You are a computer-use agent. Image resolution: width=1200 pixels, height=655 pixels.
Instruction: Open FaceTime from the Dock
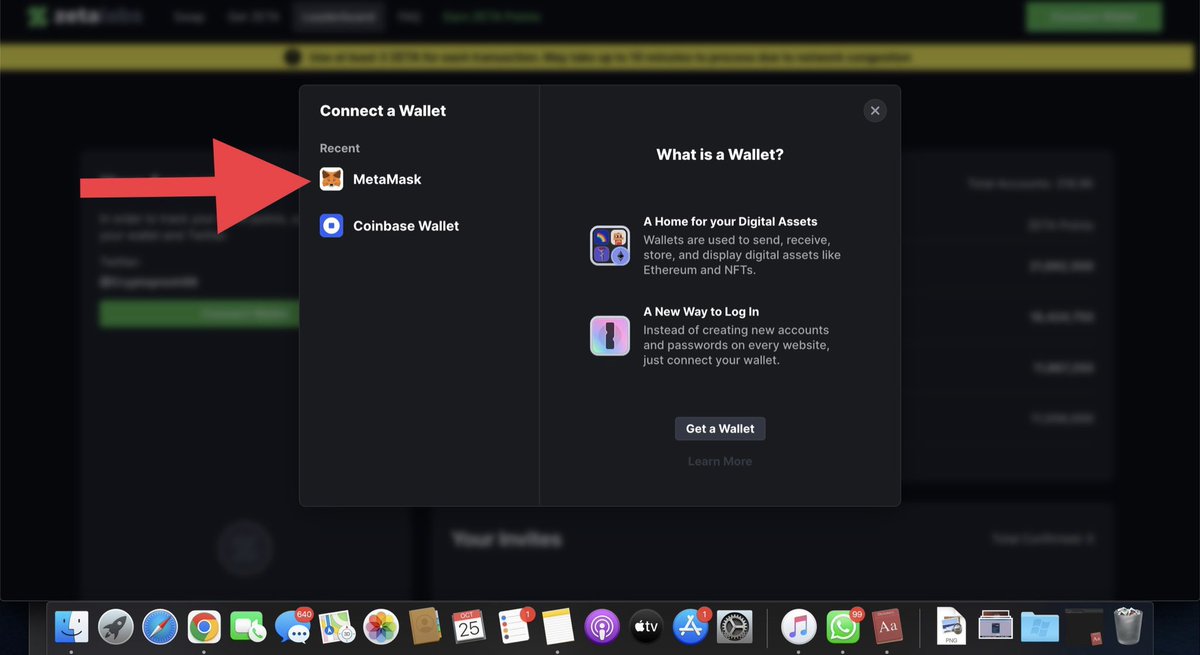(x=248, y=627)
